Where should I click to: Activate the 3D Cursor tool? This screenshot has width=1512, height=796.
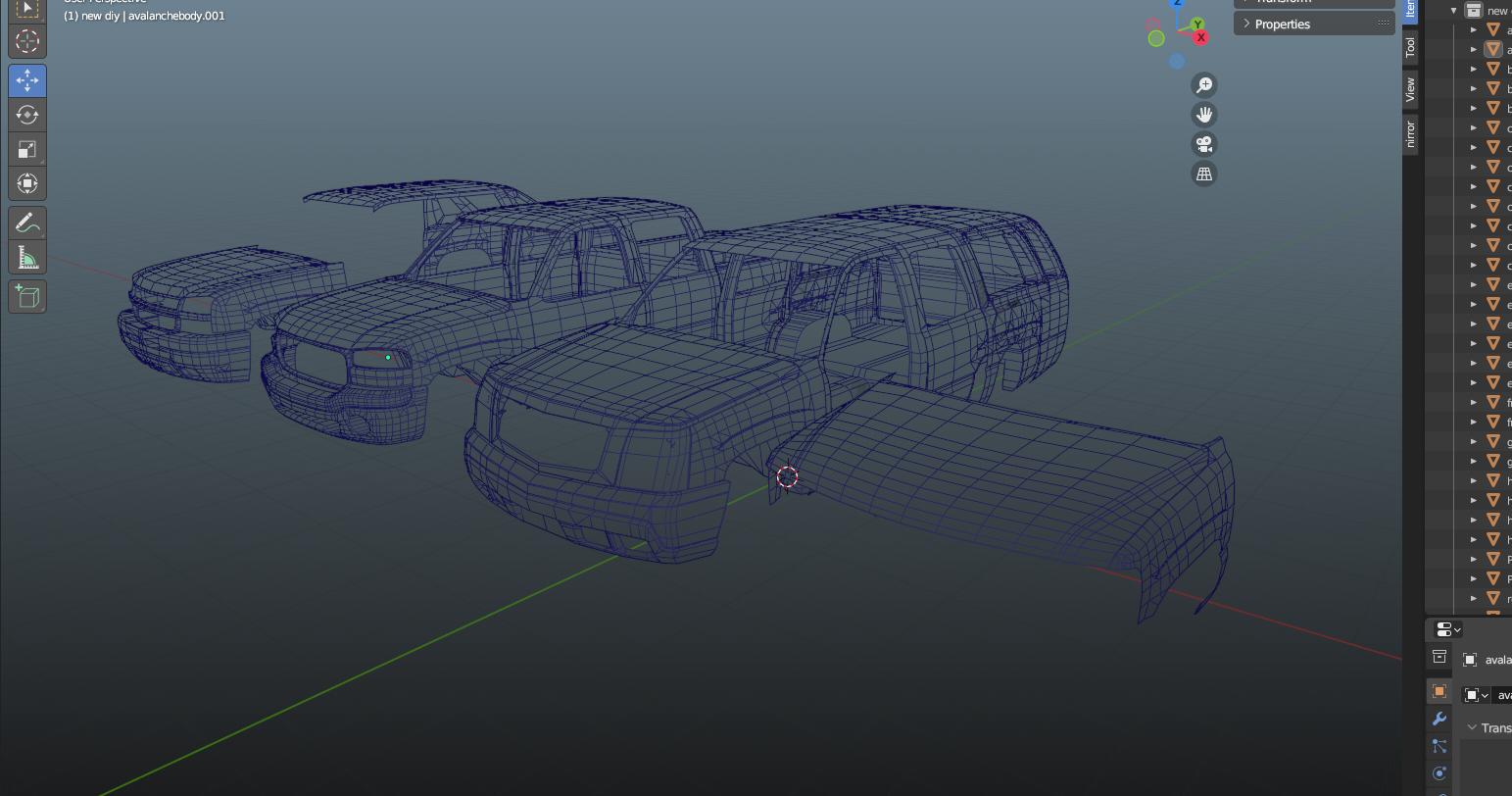coord(26,41)
